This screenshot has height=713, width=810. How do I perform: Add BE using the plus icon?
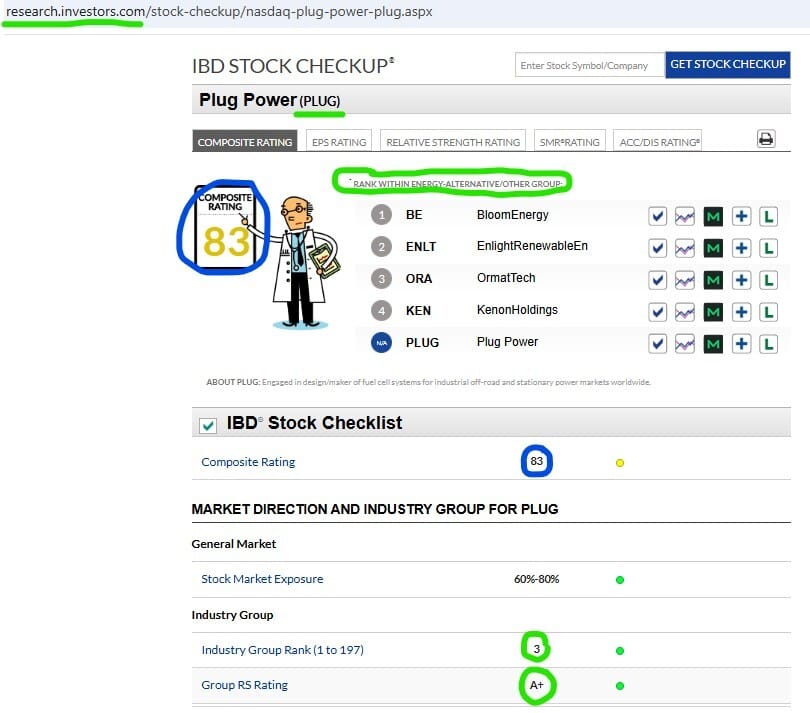[x=741, y=216]
